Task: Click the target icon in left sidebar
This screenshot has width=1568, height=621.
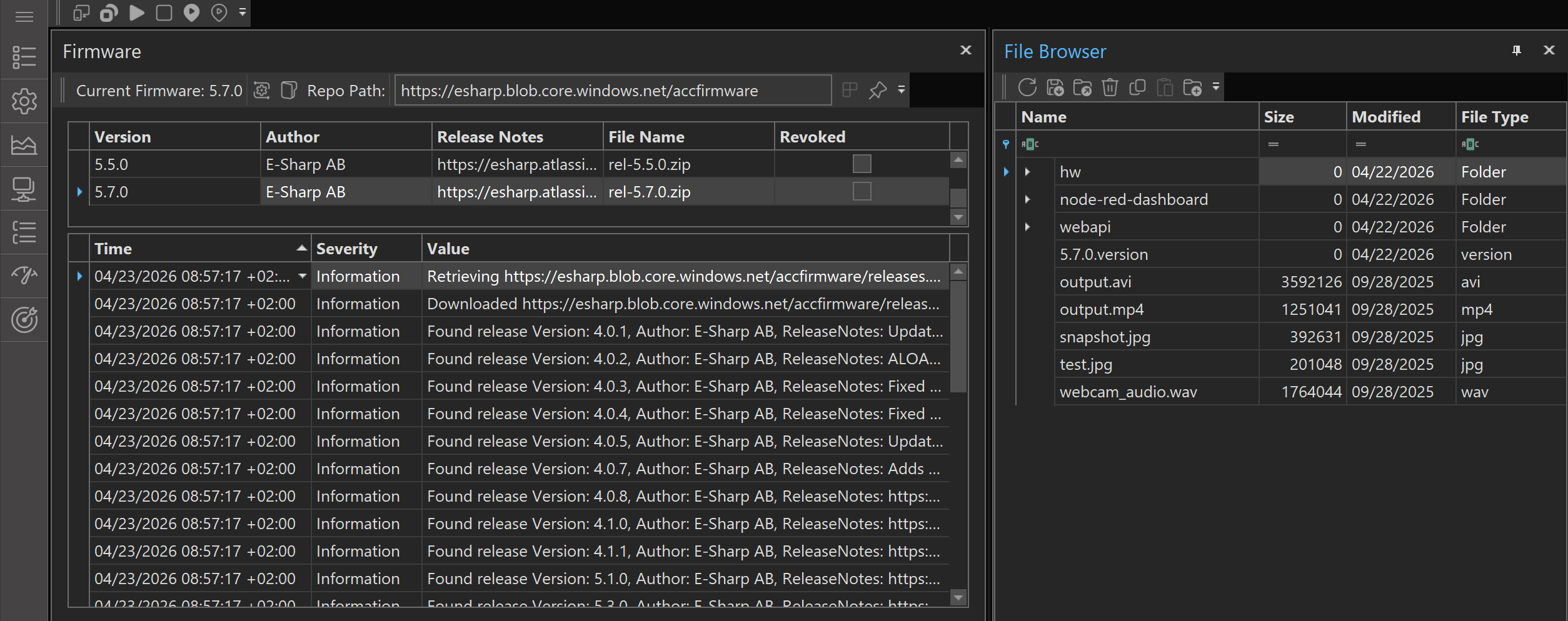Action: (24, 320)
